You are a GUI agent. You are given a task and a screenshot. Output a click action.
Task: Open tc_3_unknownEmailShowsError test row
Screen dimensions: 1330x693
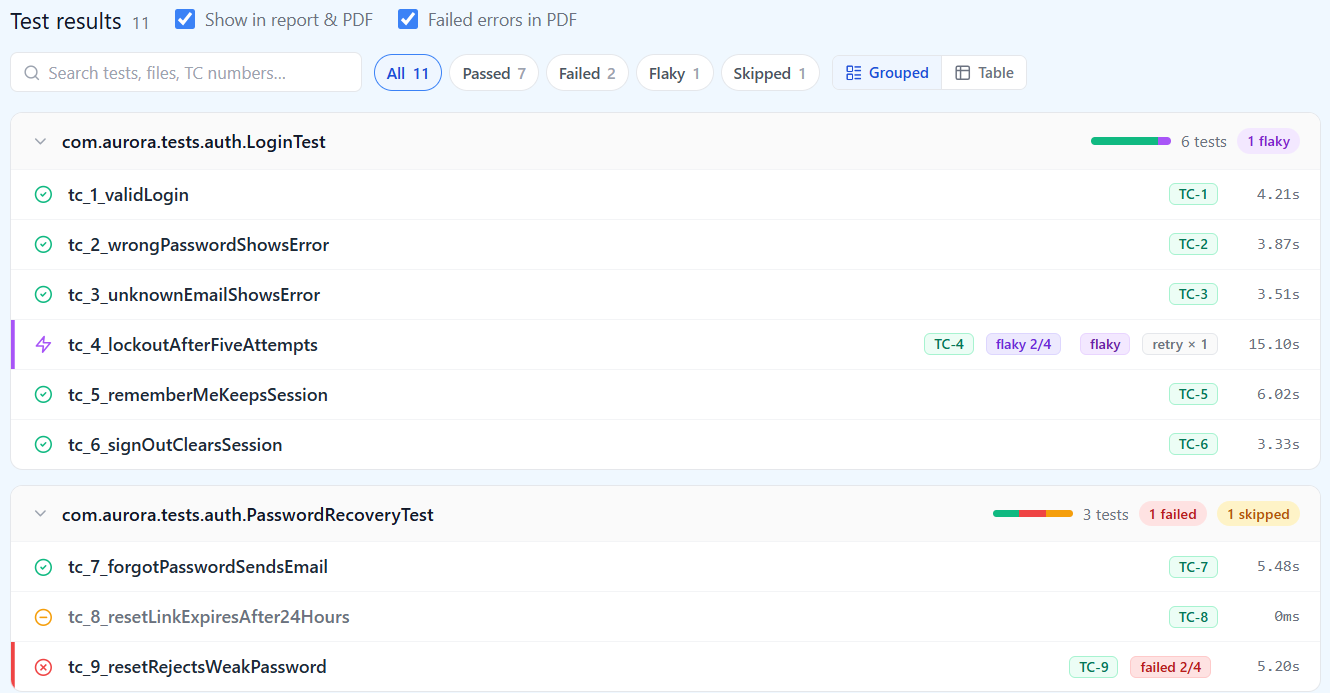[665, 295]
